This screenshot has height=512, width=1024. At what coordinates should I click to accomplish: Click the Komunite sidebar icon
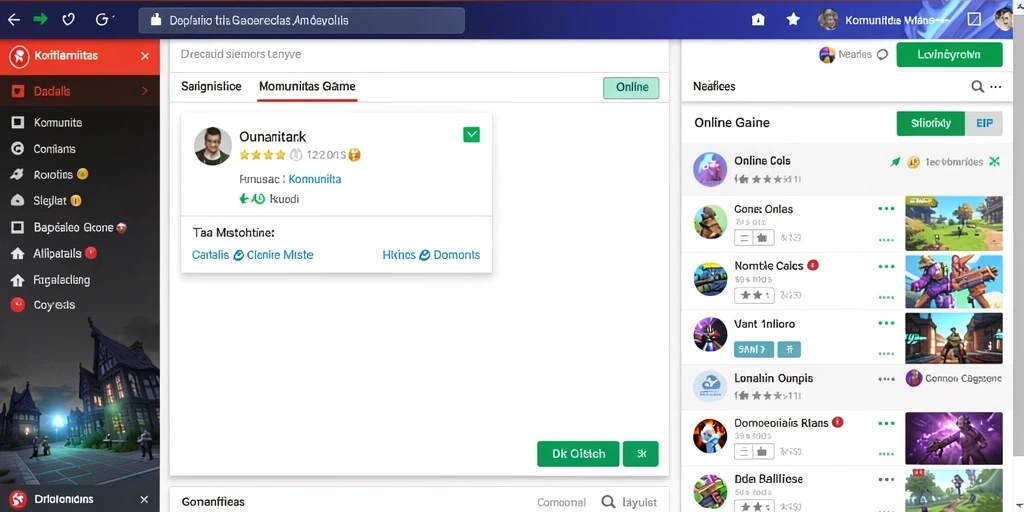click(x=18, y=122)
